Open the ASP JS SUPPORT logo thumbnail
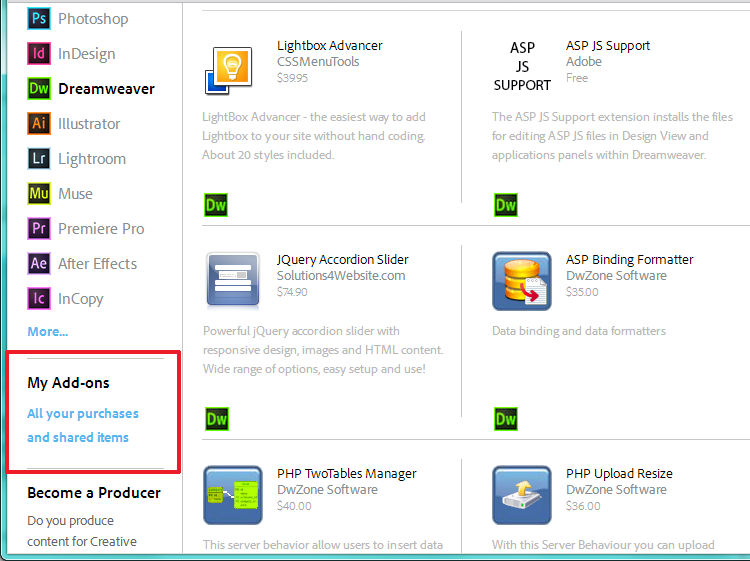 coord(522,66)
